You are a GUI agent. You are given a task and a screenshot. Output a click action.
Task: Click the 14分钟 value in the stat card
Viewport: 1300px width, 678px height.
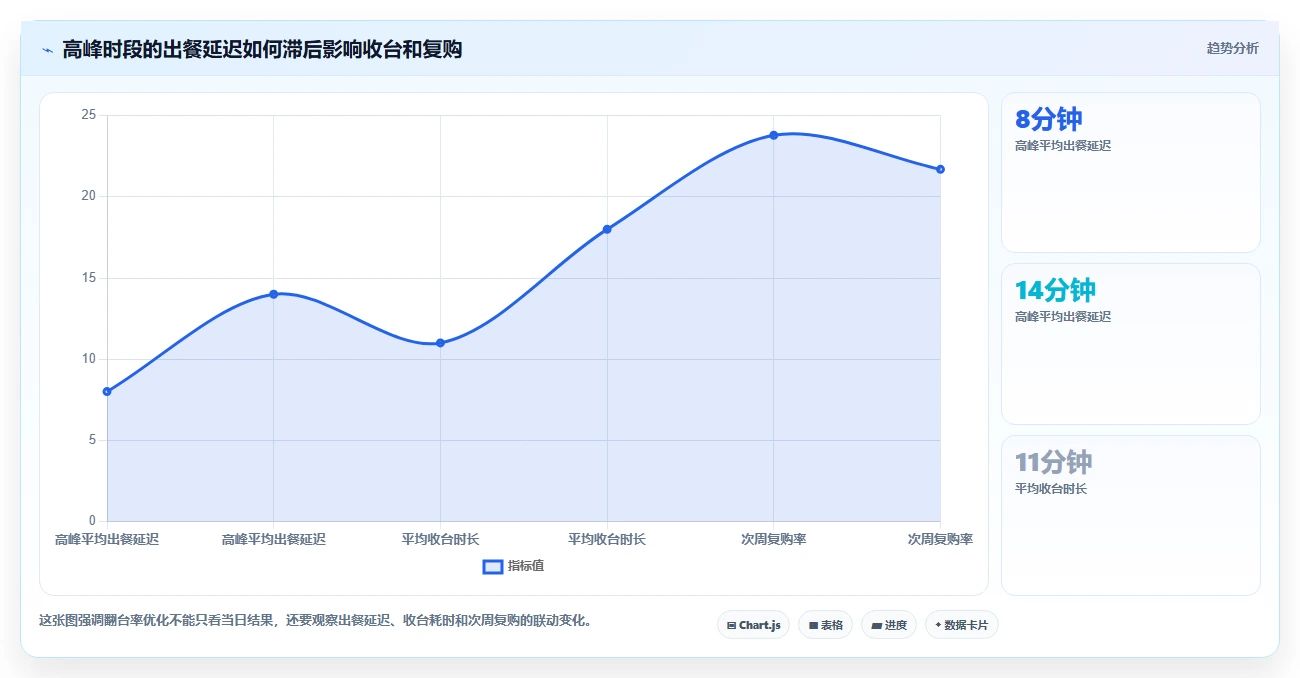pyautogui.click(x=1055, y=290)
